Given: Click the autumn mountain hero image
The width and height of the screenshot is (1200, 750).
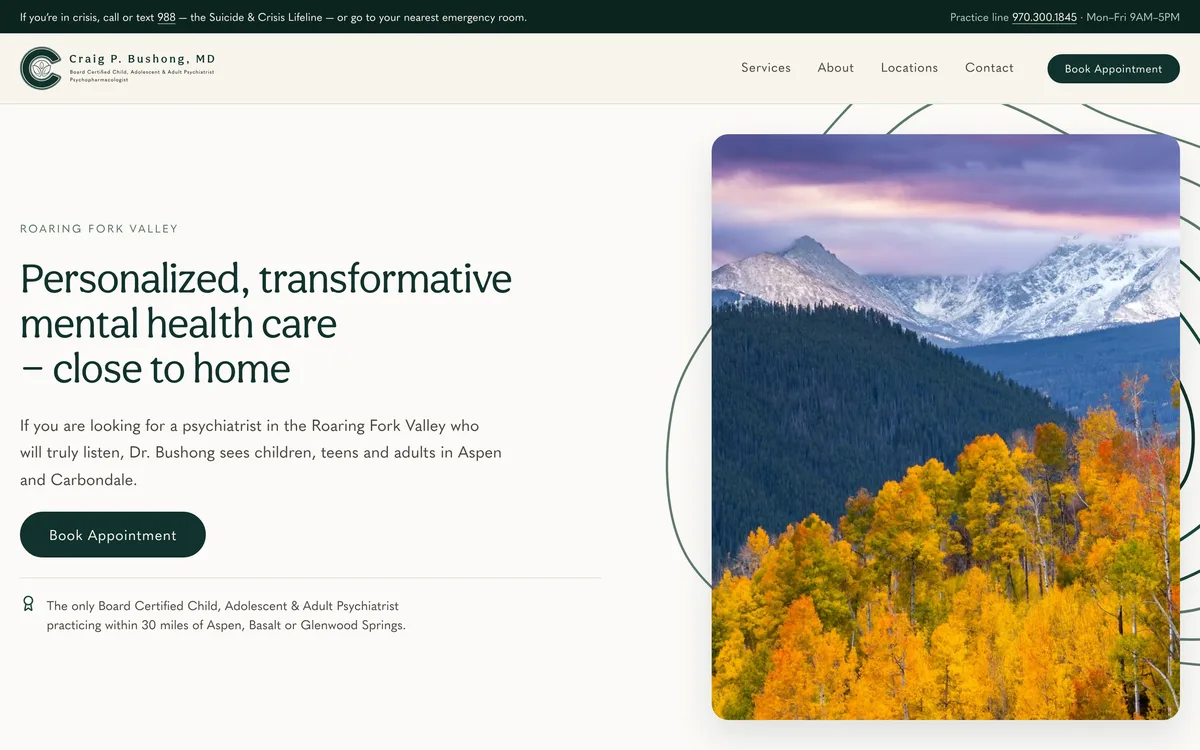Looking at the screenshot, I should [x=946, y=427].
